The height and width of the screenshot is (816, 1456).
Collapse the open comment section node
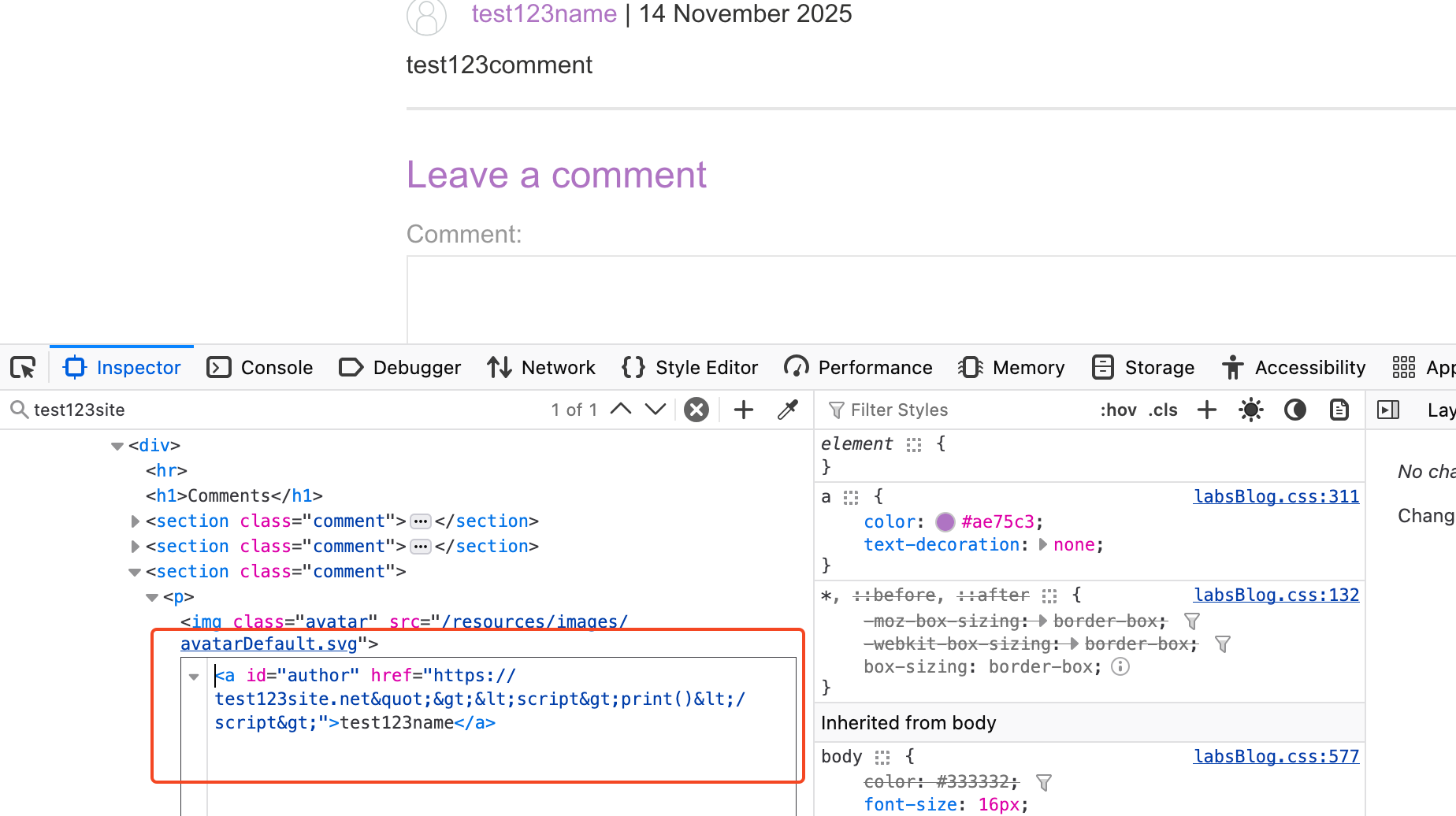(135, 572)
